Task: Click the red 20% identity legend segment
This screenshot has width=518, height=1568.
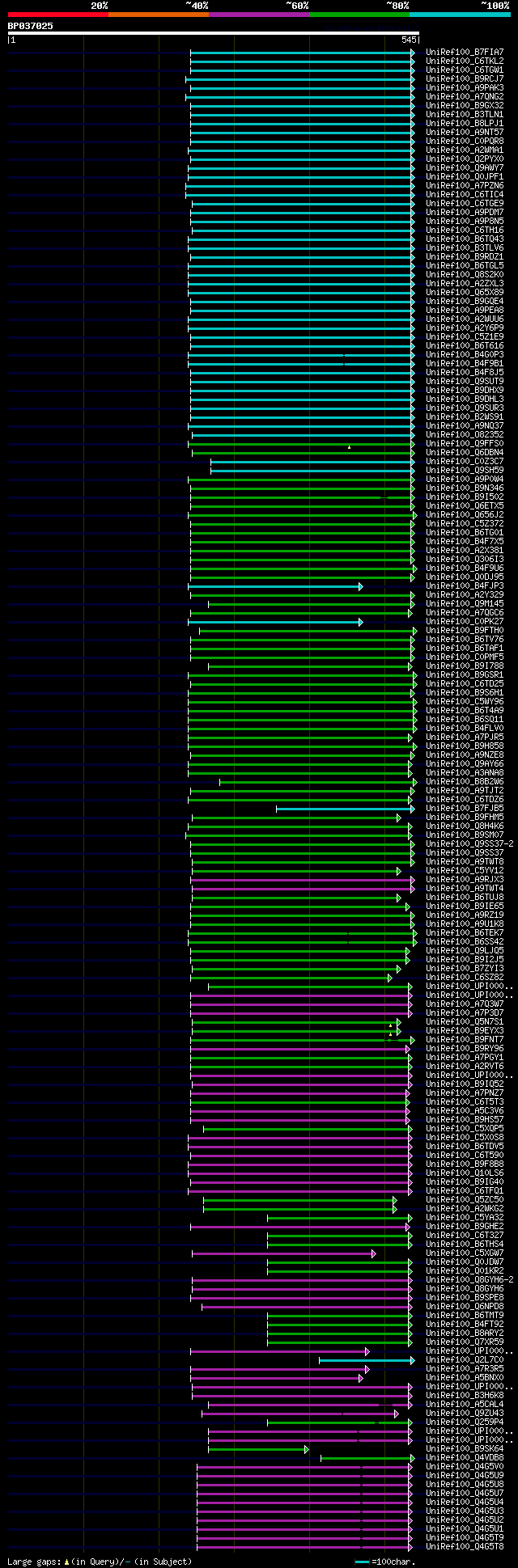Action: (x=57, y=15)
